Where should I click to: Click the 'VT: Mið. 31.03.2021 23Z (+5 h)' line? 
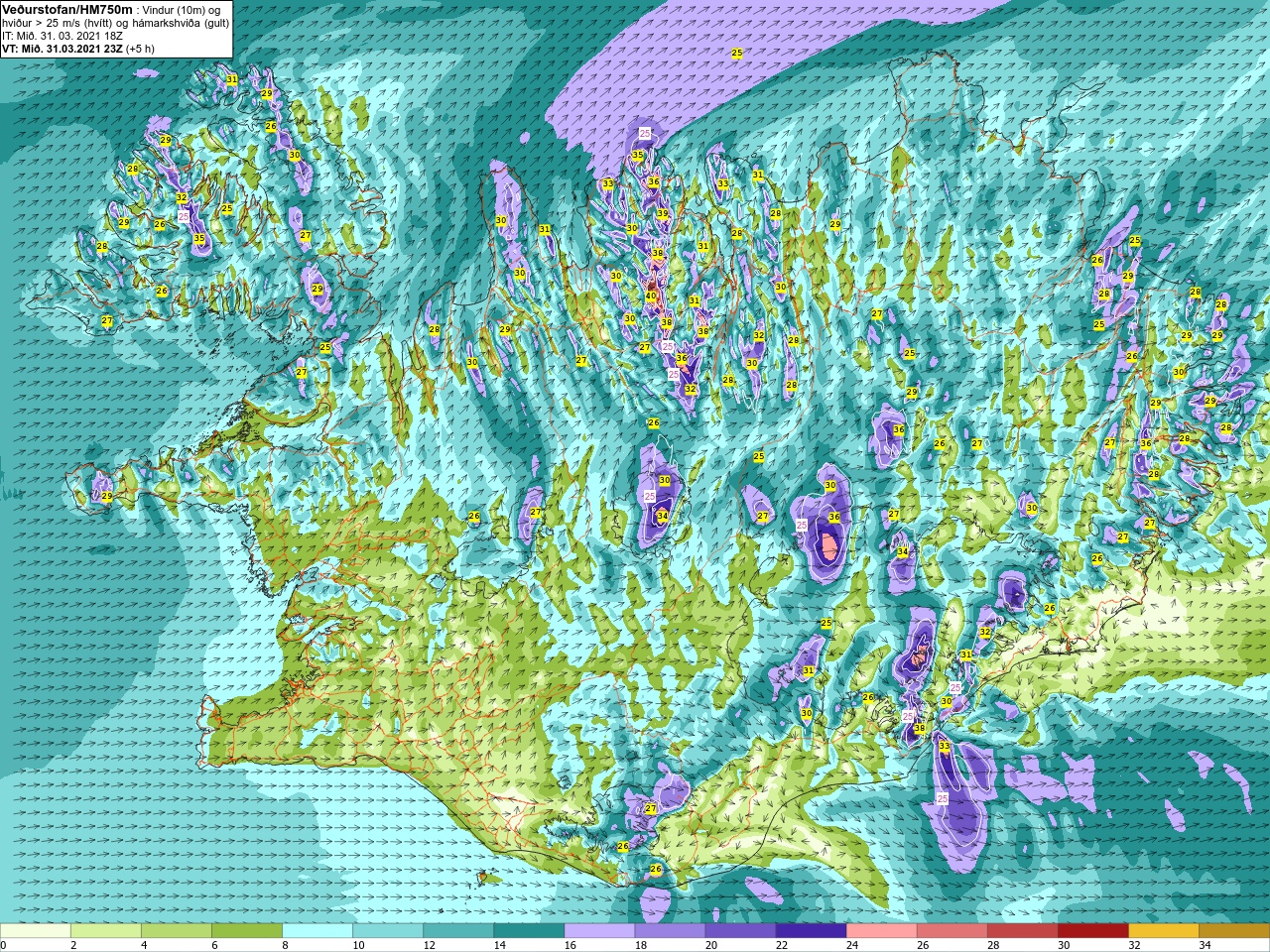click(x=77, y=49)
